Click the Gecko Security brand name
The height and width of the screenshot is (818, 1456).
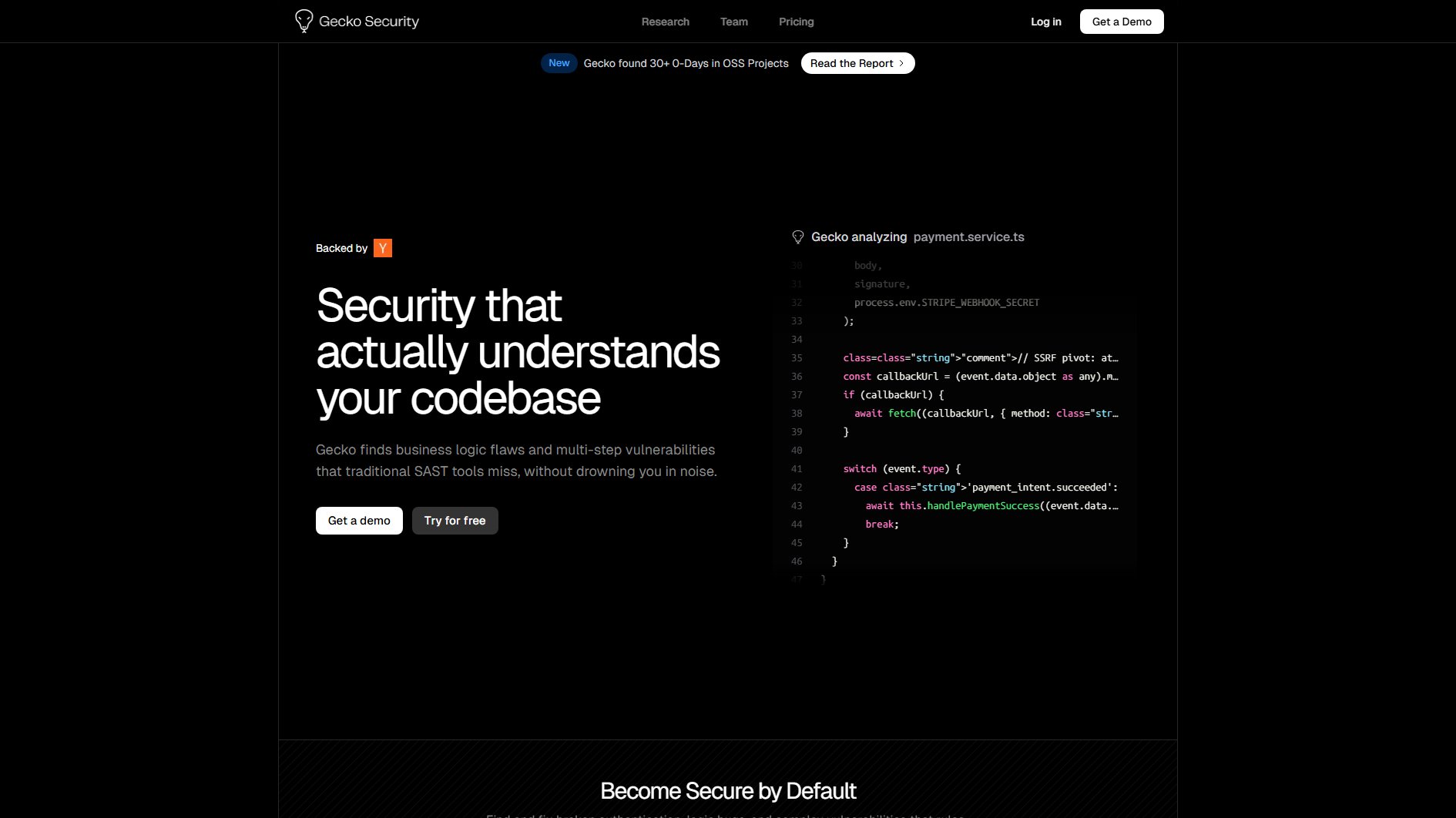point(369,22)
